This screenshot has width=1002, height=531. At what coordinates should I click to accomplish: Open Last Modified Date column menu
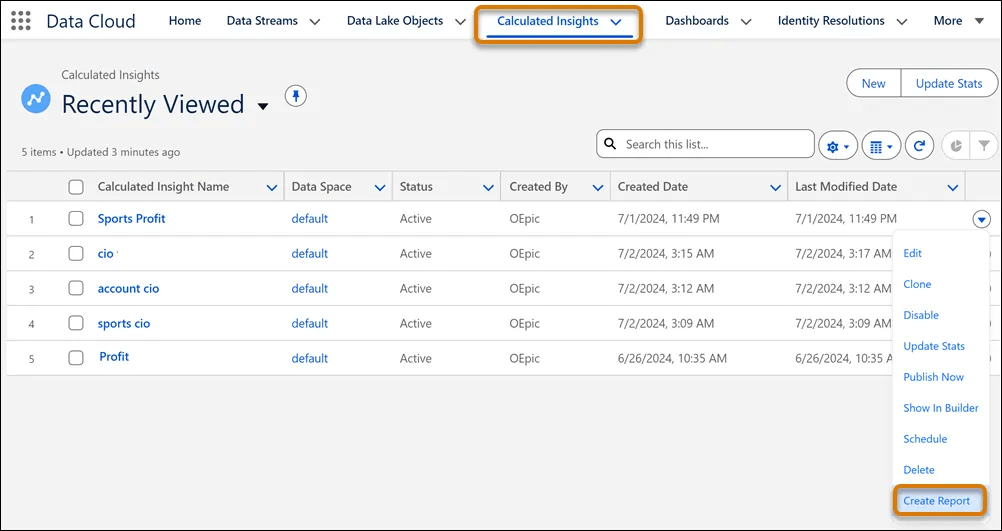(x=953, y=188)
